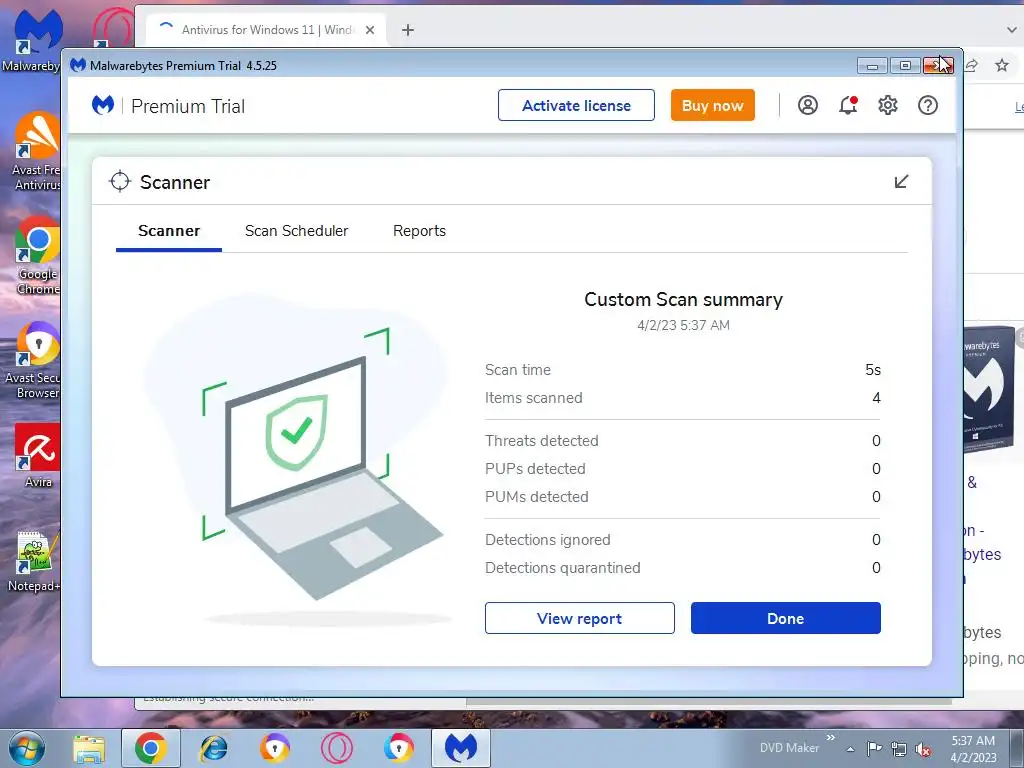Screen dimensions: 1024x768
Task: Open the Opera taskbar icon
Action: click(336, 749)
